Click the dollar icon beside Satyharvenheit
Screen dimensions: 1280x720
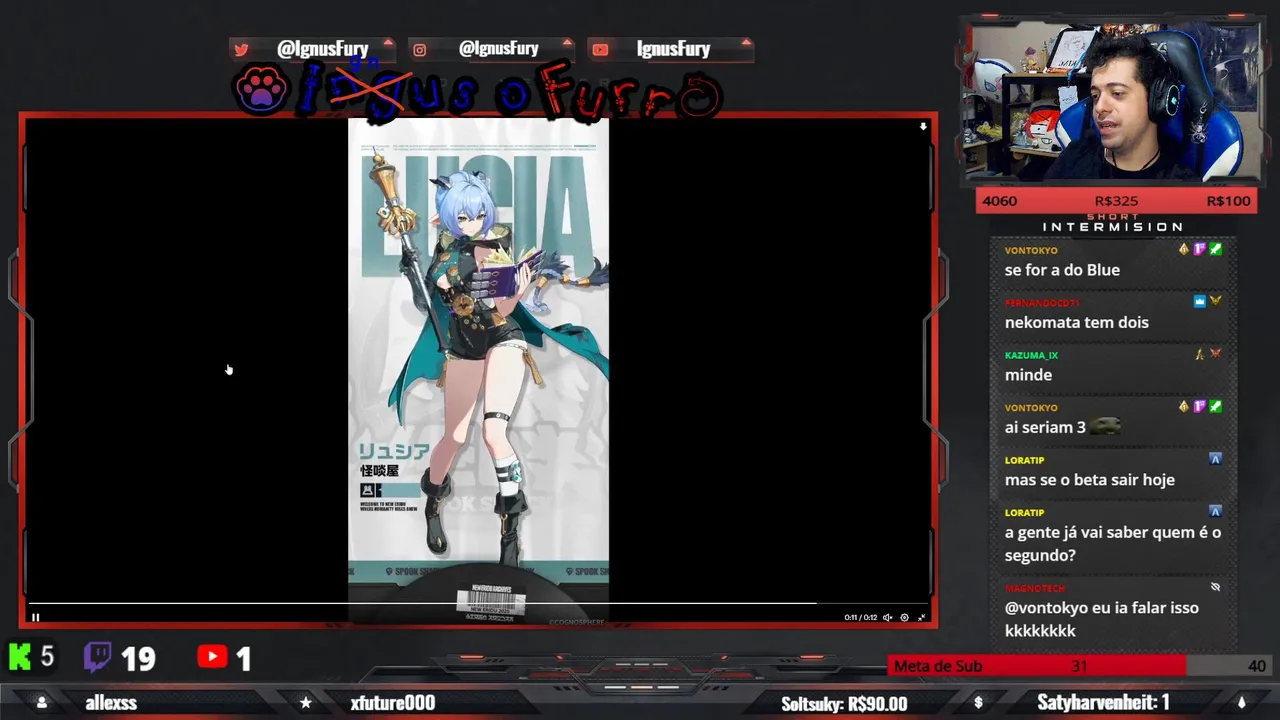978,703
